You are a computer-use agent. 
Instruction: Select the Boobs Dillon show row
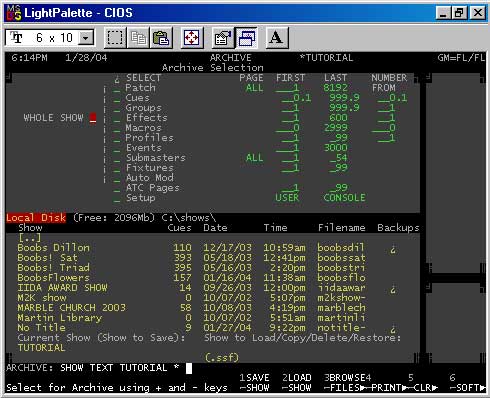(213, 248)
